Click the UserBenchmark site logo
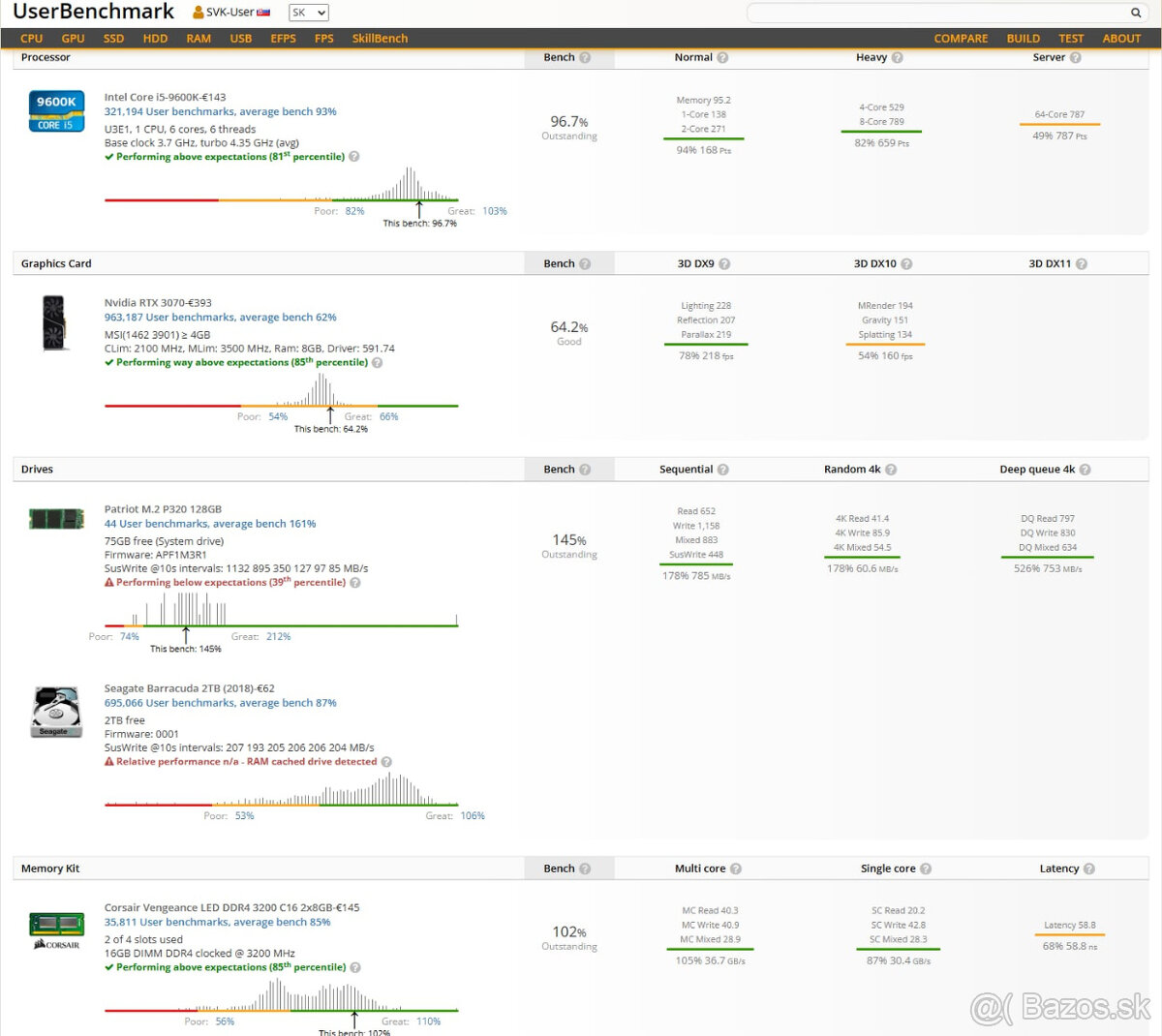The height and width of the screenshot is (1036, 1162). coord(93,12)
